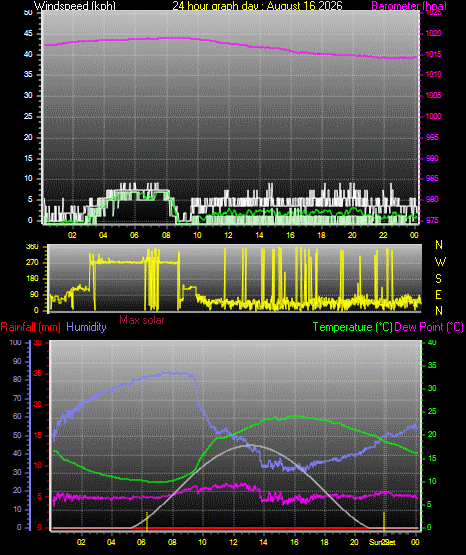Click the SunSet label on bottom time axis
This screenshot has width=466, height=555.
(382, 542)
